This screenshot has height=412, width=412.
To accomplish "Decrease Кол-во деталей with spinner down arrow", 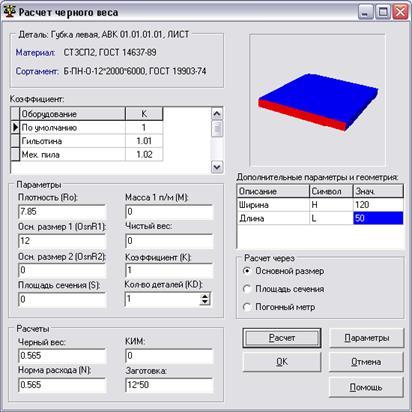I will pyautogui.click(x=205, y=302).
